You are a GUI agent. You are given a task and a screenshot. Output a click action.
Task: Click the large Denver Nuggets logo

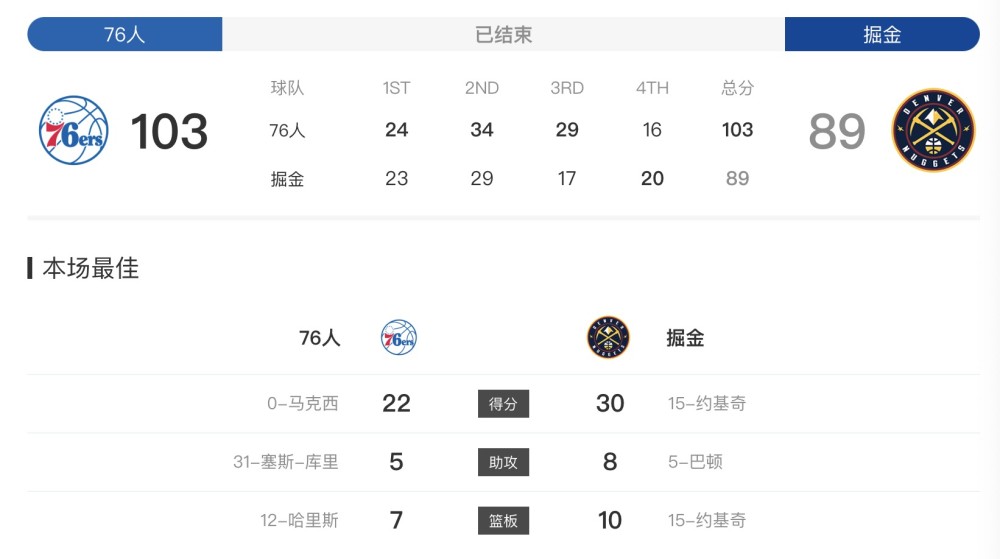click(x=933, y=131)
